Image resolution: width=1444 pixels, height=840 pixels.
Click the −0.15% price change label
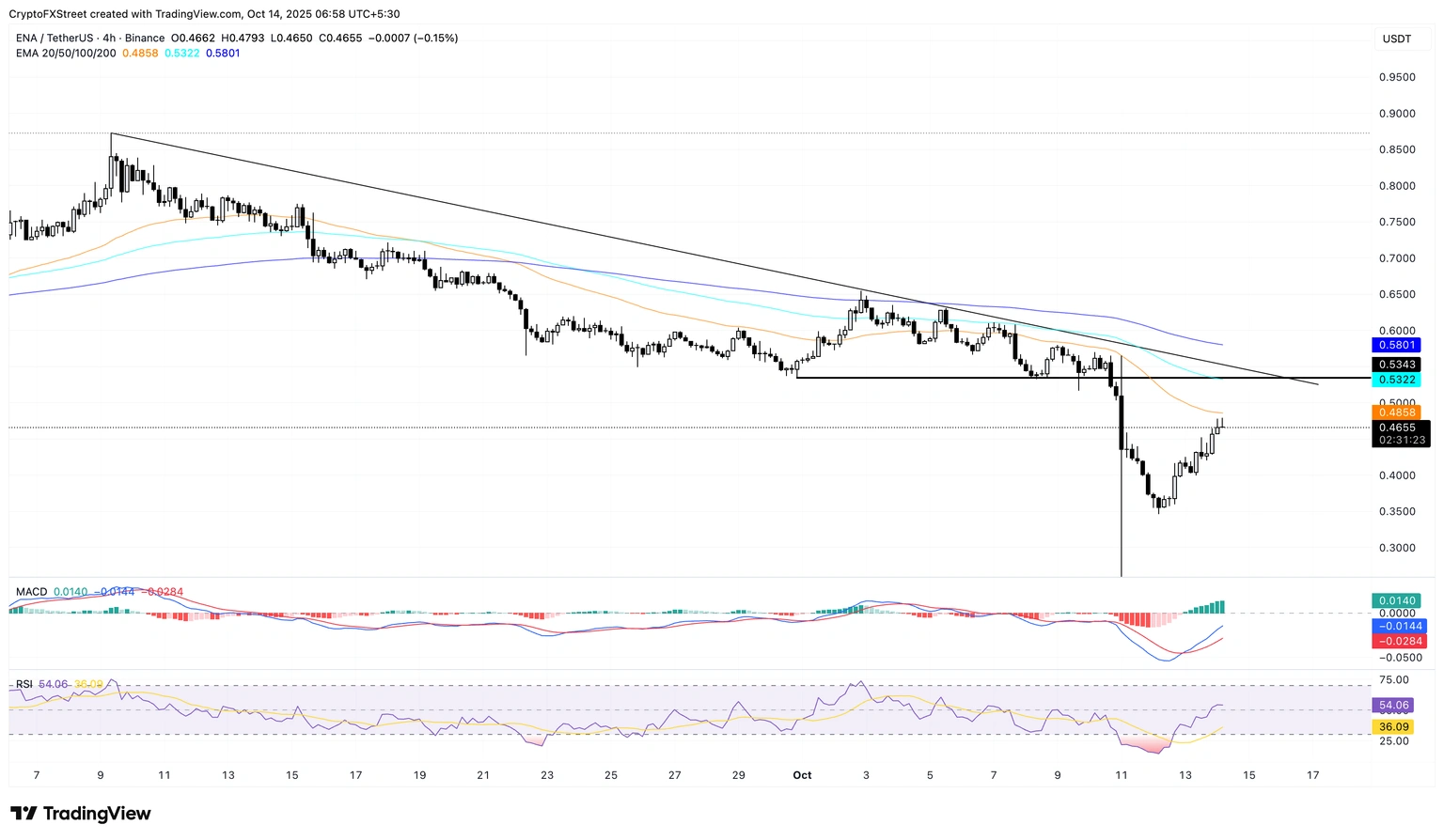[436, 38]
